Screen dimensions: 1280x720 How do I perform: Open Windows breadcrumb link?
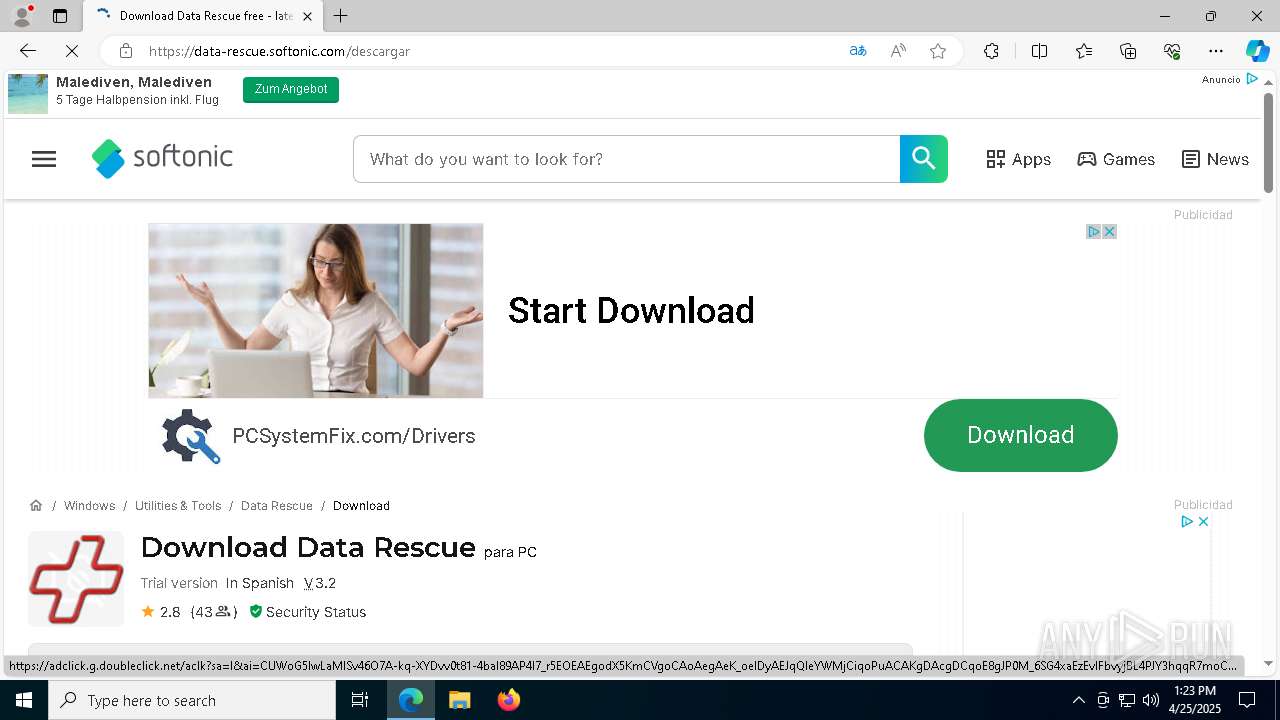[89, 506]
